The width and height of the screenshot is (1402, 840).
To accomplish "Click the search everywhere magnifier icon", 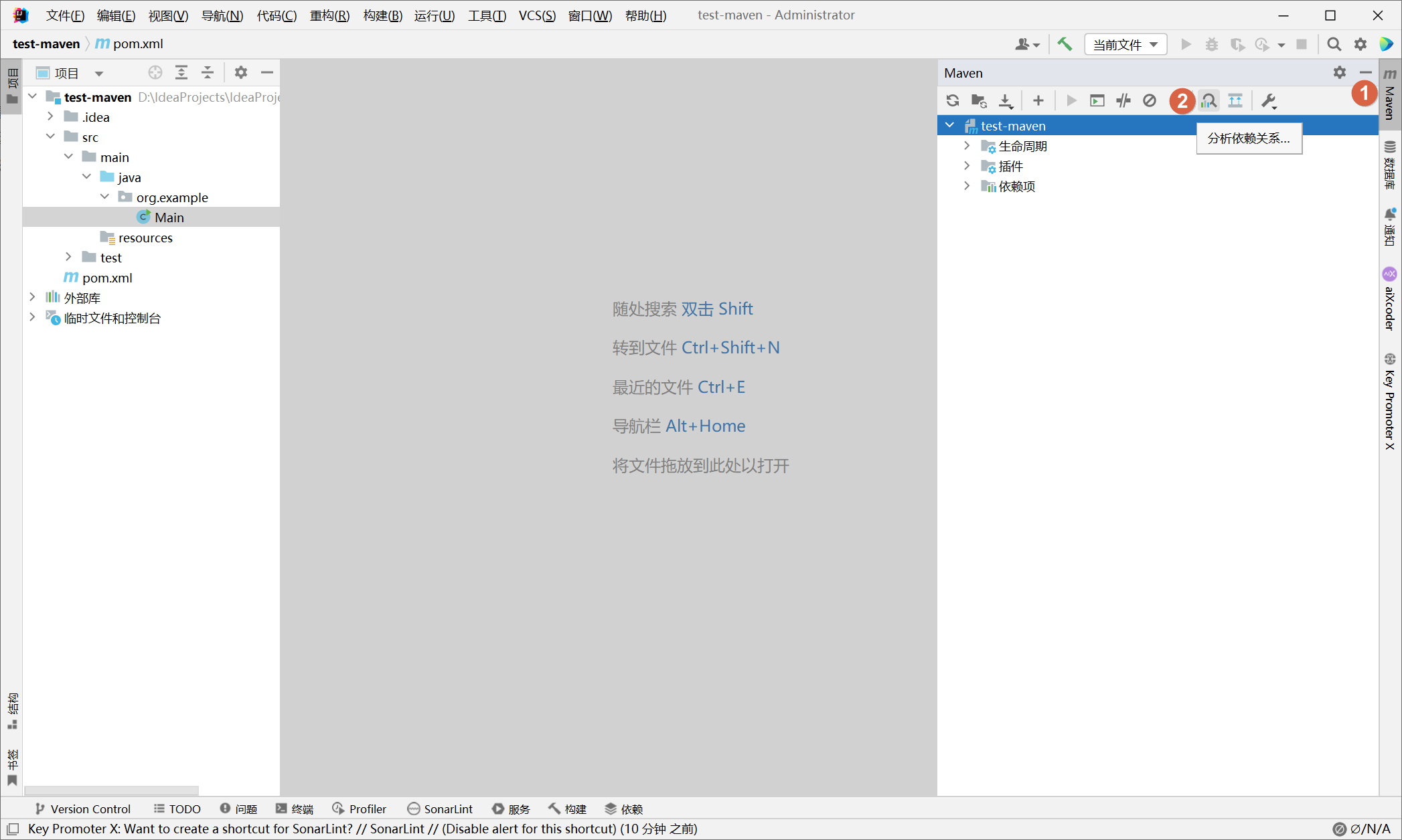I will [x=1334, y=44].
